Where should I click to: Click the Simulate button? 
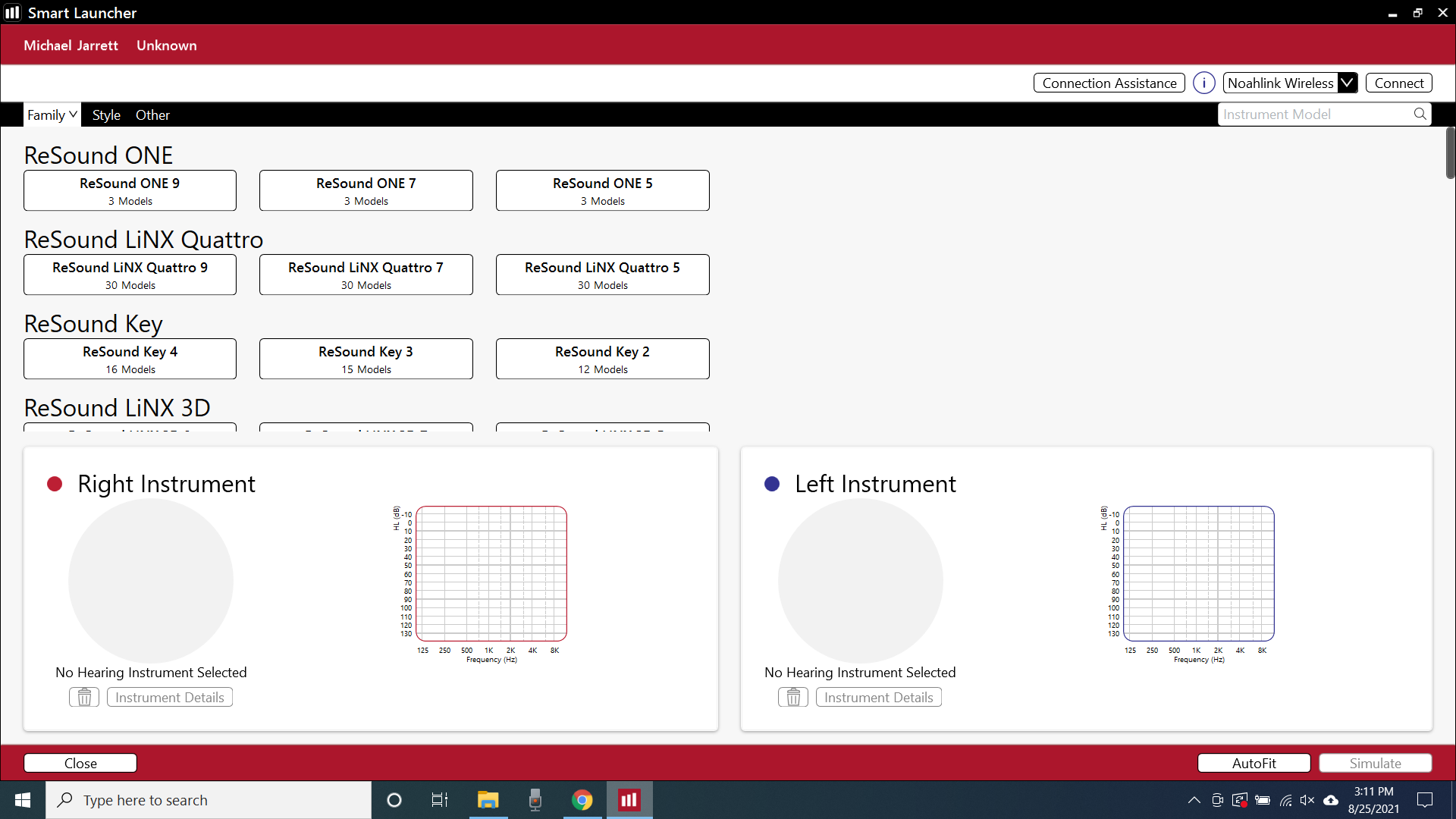(x=1375, y=763)
